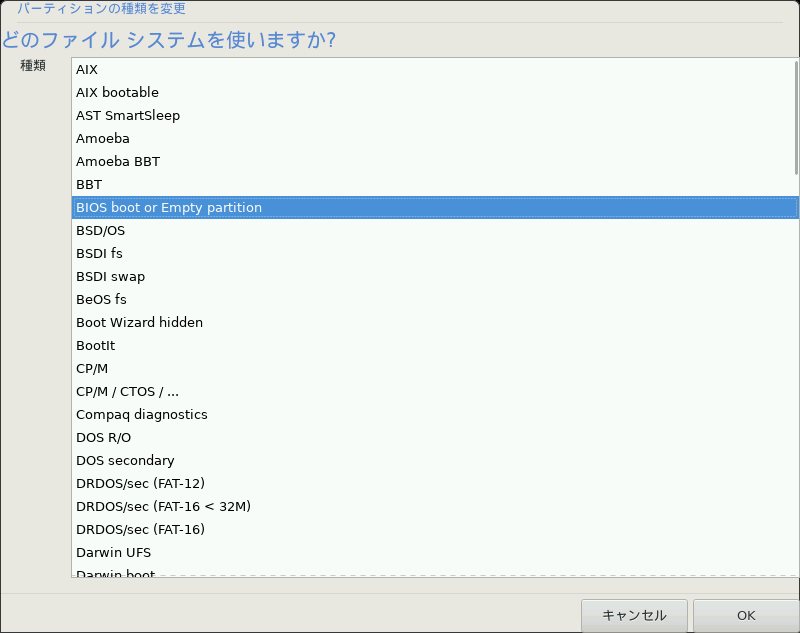This screenshot has width=800, height=633.
Task: Select AIX in the filesystem list
Action: (435, 69)
